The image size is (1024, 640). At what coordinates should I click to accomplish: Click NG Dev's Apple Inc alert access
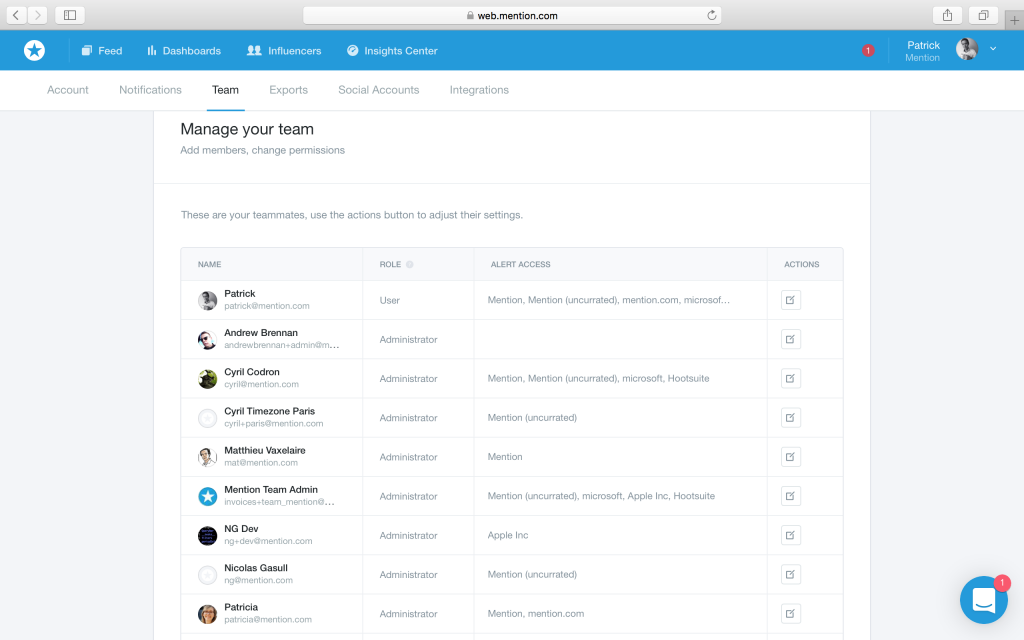[507, 536]
